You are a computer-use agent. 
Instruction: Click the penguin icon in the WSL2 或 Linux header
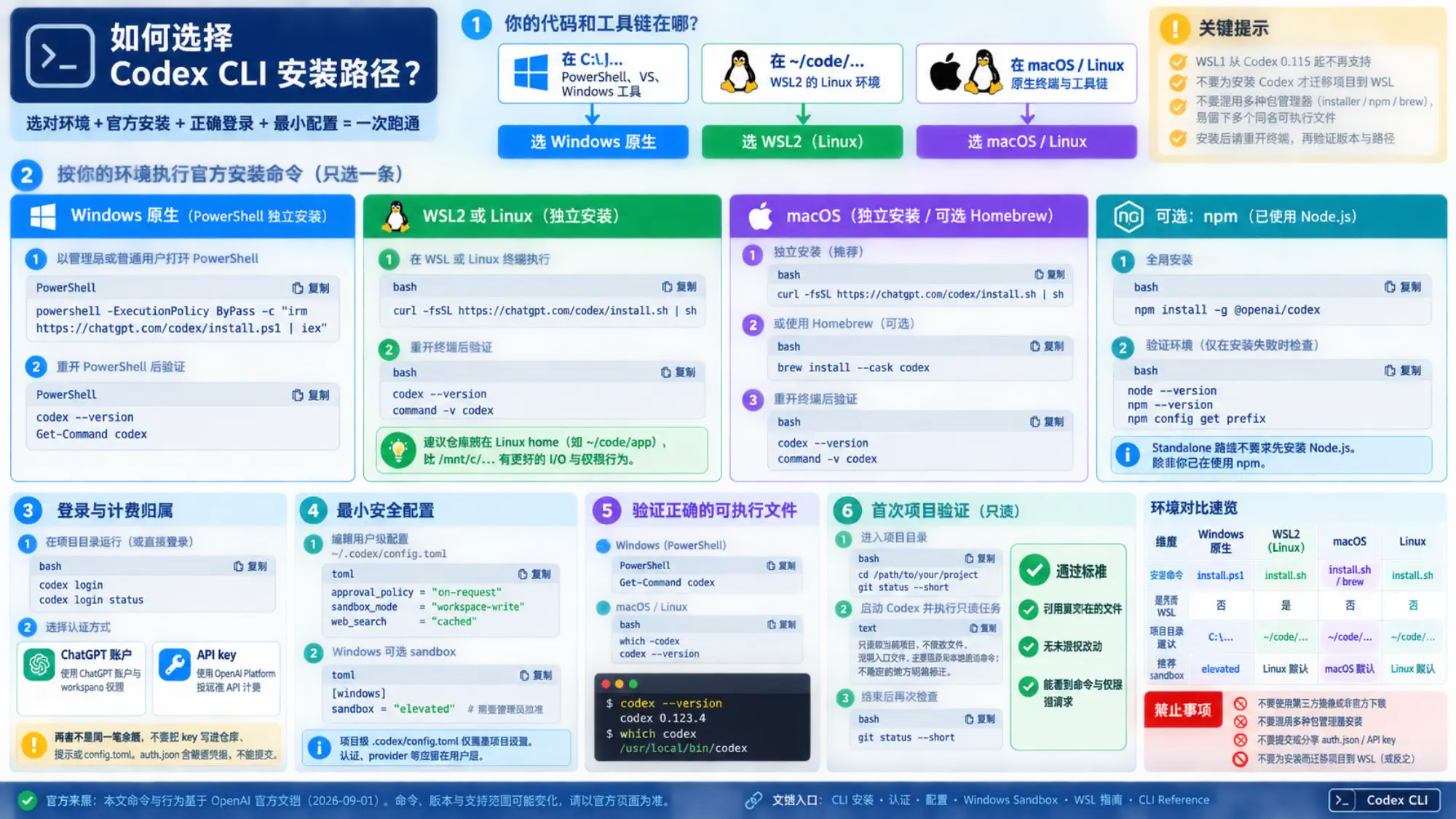point(395,216)
